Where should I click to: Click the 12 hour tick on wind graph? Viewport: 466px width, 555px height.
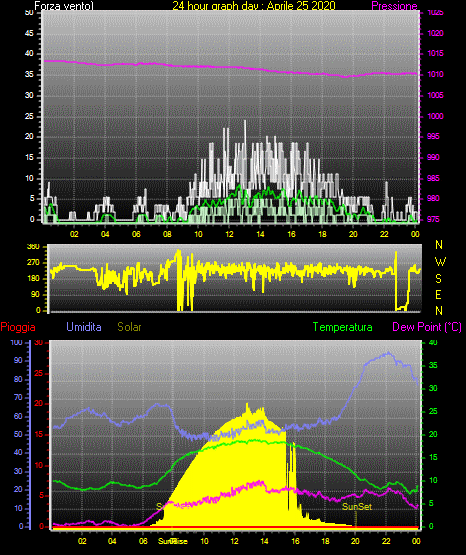click(229, 234)
